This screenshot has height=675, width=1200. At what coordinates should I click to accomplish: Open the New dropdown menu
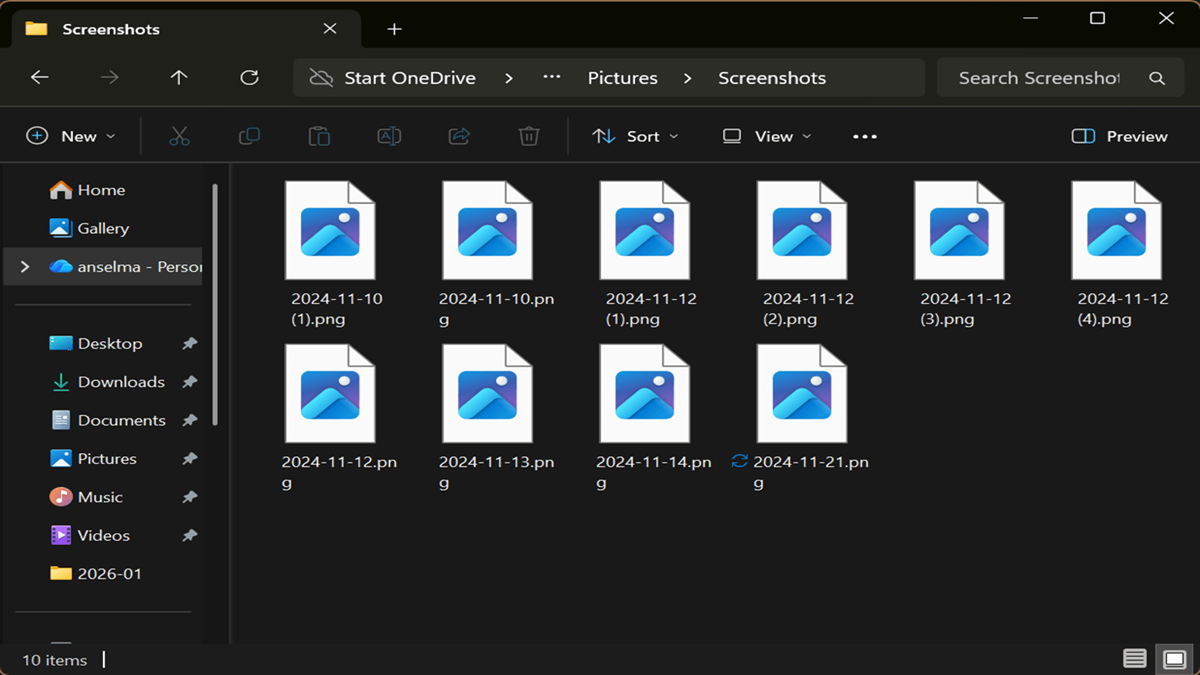pyautogui.click(x=70, y=136)
